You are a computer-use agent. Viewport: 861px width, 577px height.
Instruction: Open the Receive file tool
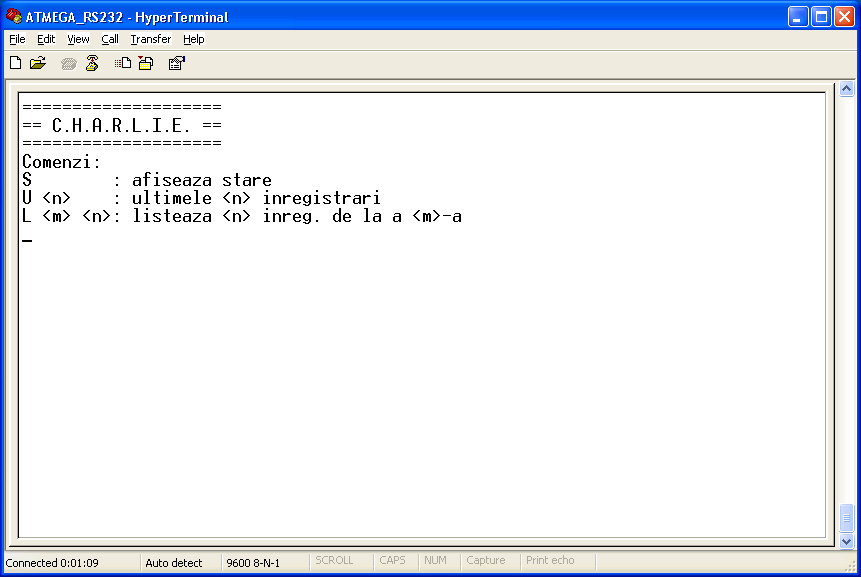pos(145,62)
